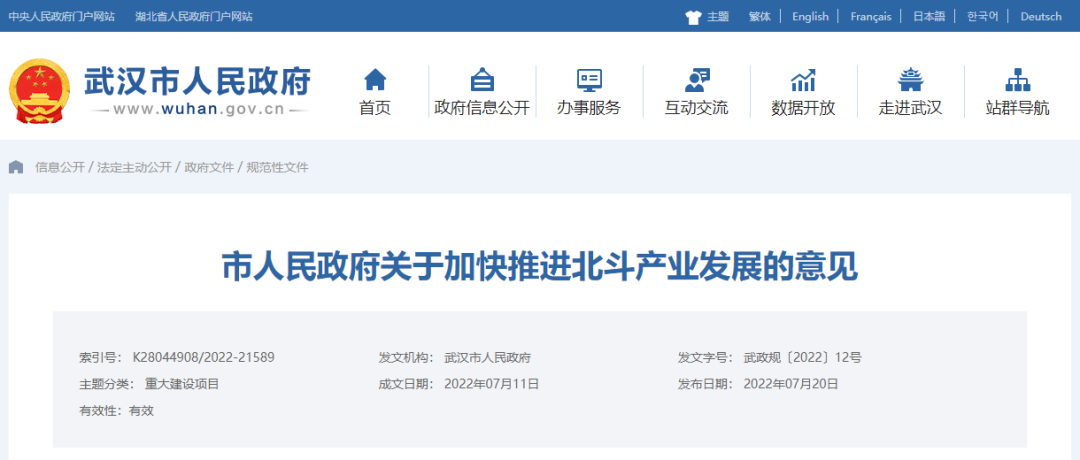Go to 法定主动公开 in breadcrumb

click(134, 167)
